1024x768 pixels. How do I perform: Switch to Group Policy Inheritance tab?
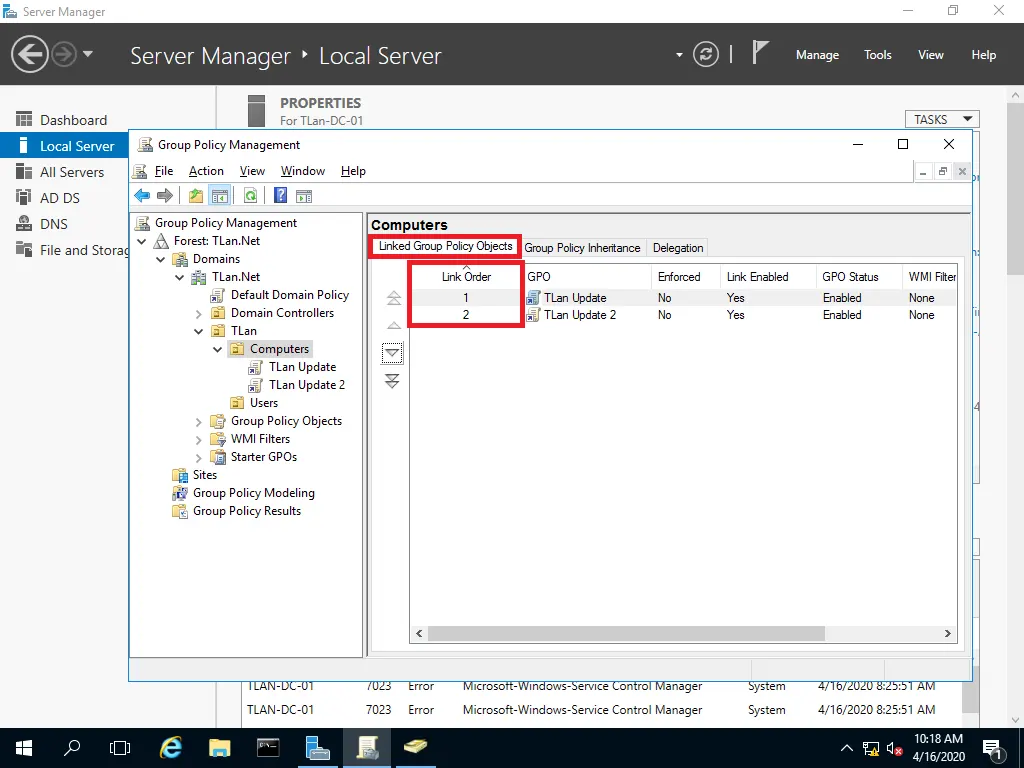pos(582,248)
